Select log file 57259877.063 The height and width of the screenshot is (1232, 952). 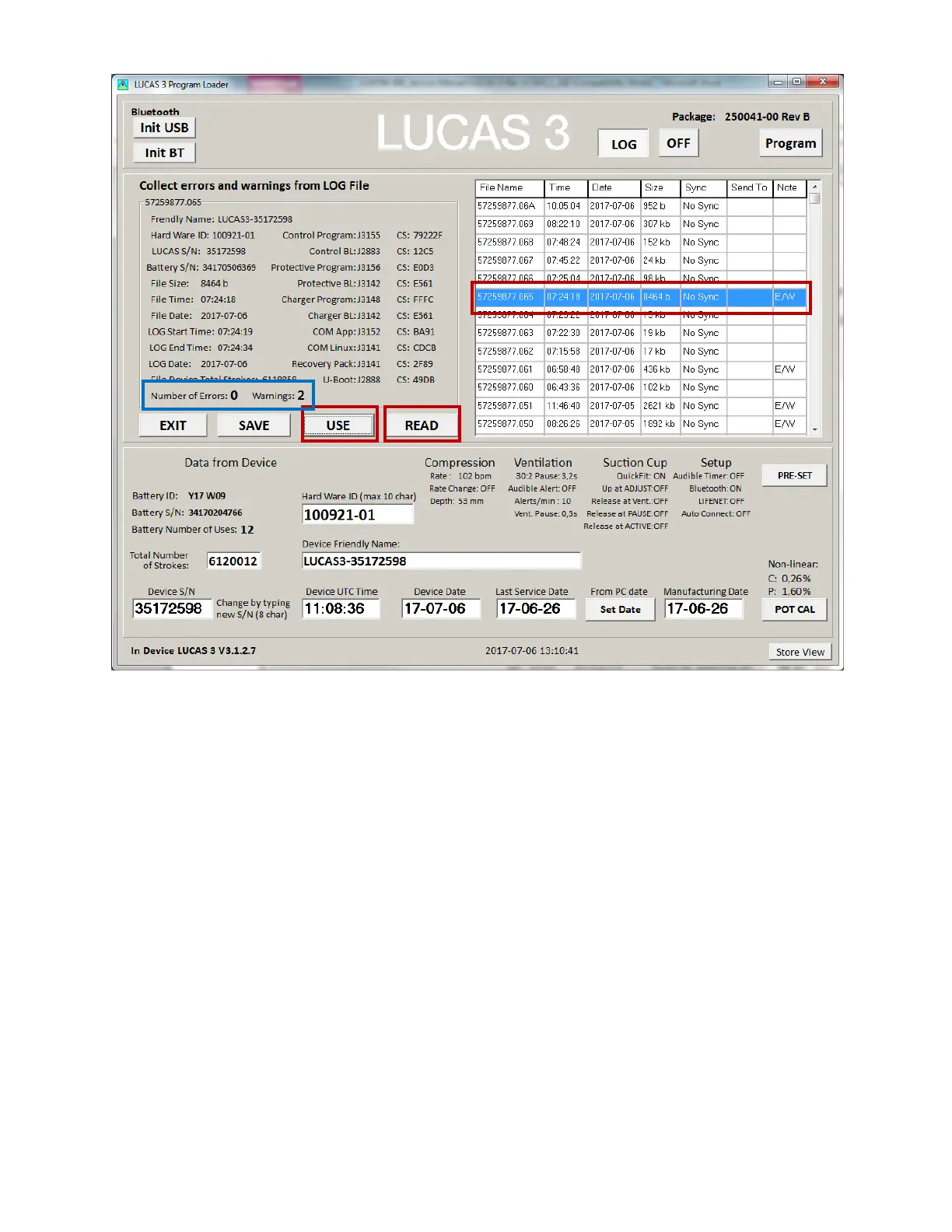point(642,333)
